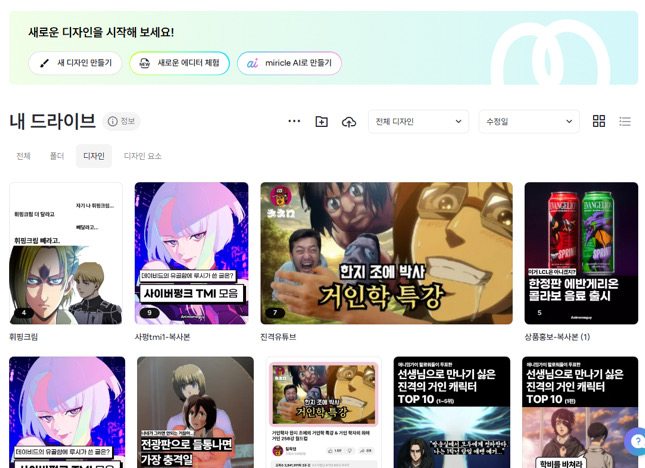The height and width of the screenshot is (468, 645).
Task: Select the 폴더 tab
Action: click(57, 156)
